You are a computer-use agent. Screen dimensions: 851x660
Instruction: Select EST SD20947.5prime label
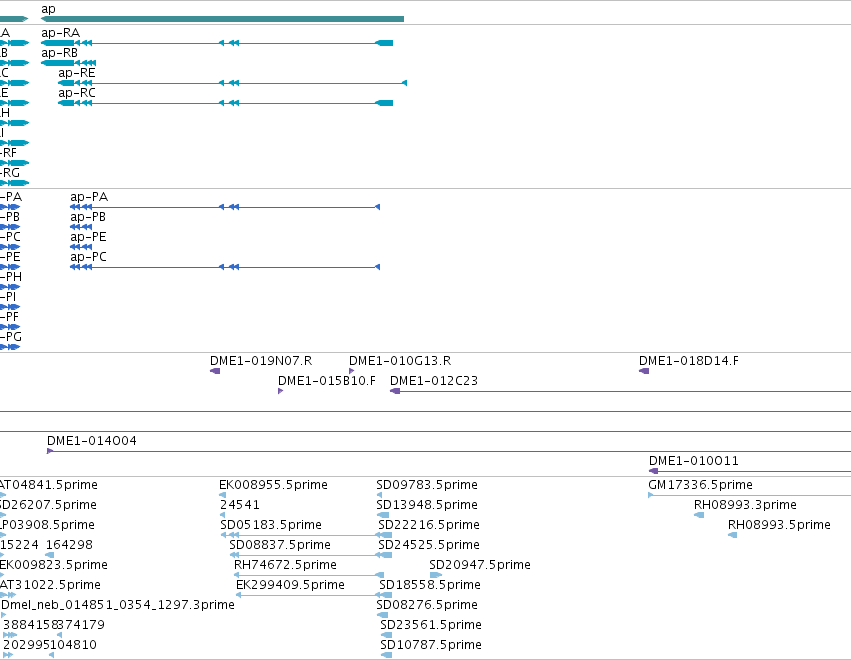(480, 565)
